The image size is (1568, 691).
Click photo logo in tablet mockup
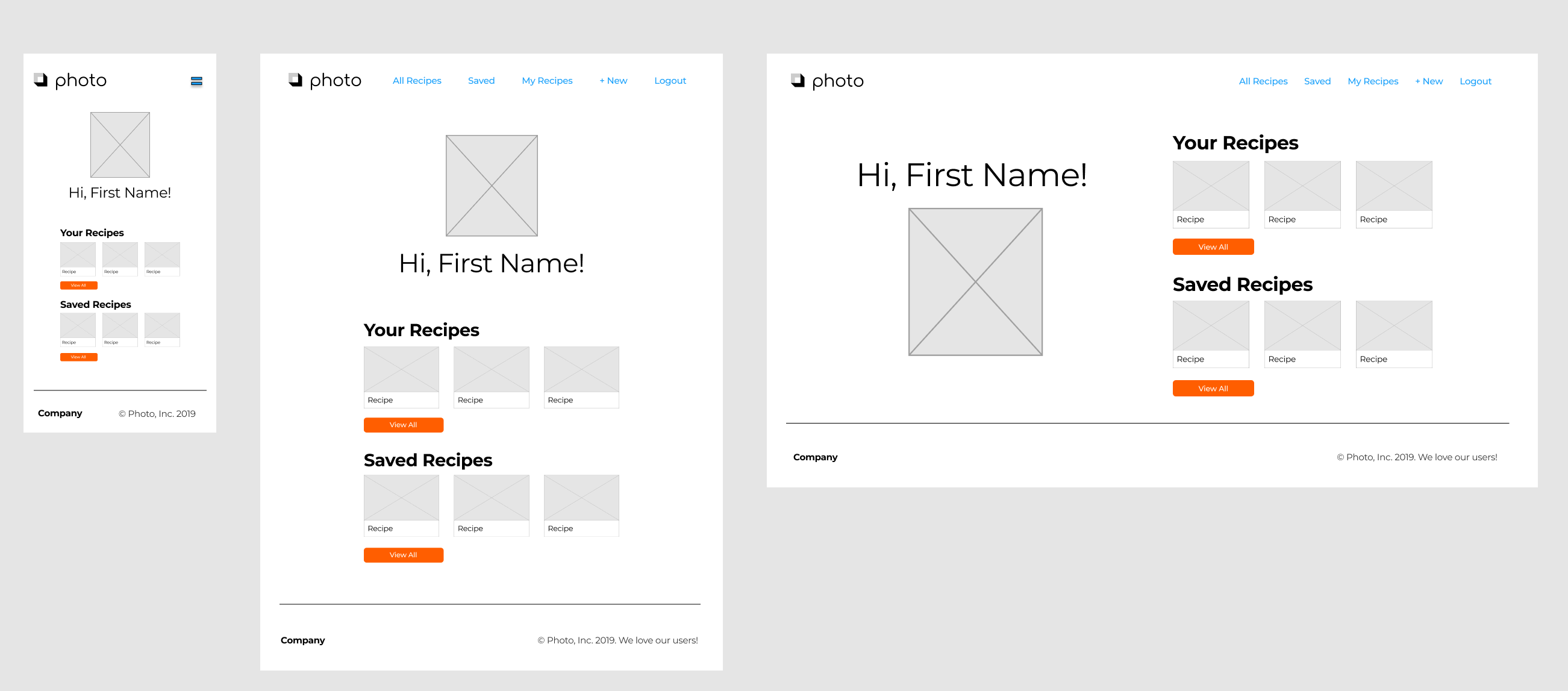click(x=325, y=80)
